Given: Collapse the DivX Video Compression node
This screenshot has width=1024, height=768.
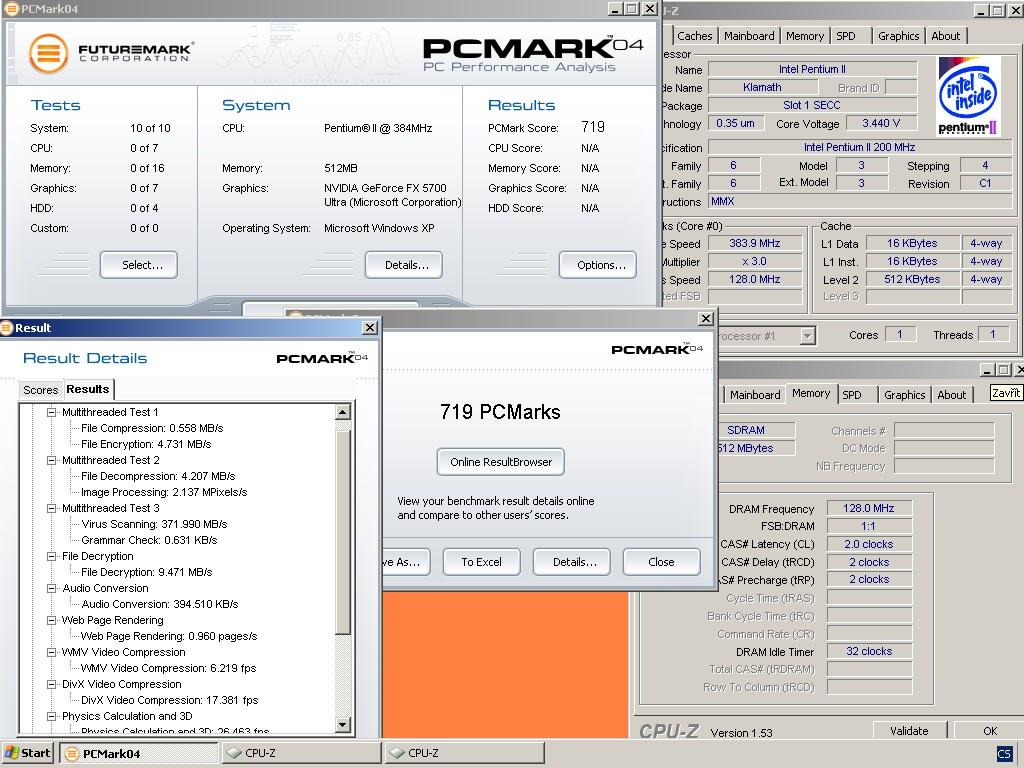Looking at the screenshot, I should [52, 684].
